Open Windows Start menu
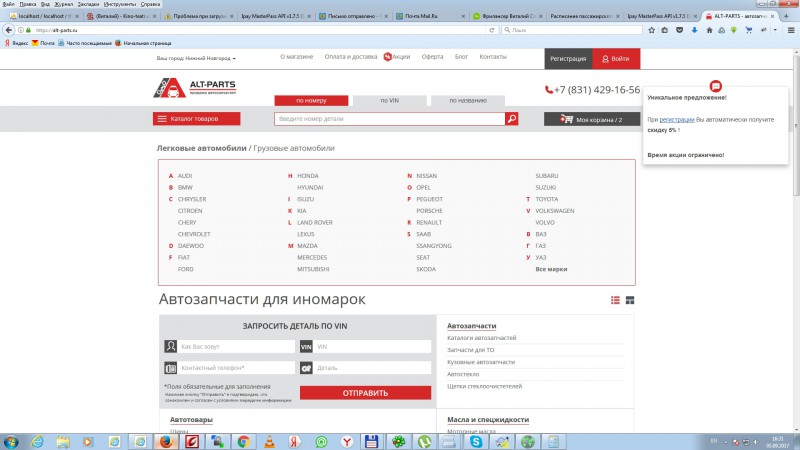The width and height of the screenshot is (800, 450). [x=11, y=442]
